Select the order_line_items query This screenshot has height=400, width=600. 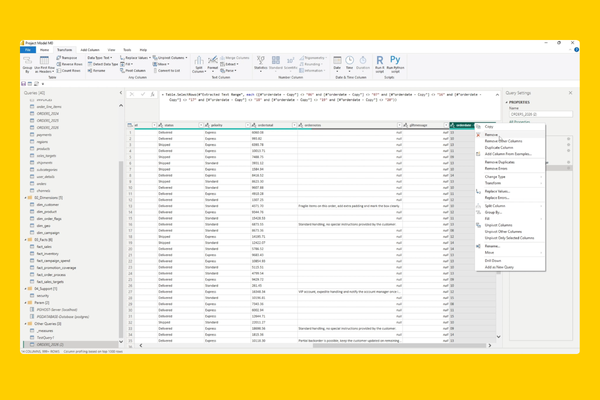pos(49,107)
